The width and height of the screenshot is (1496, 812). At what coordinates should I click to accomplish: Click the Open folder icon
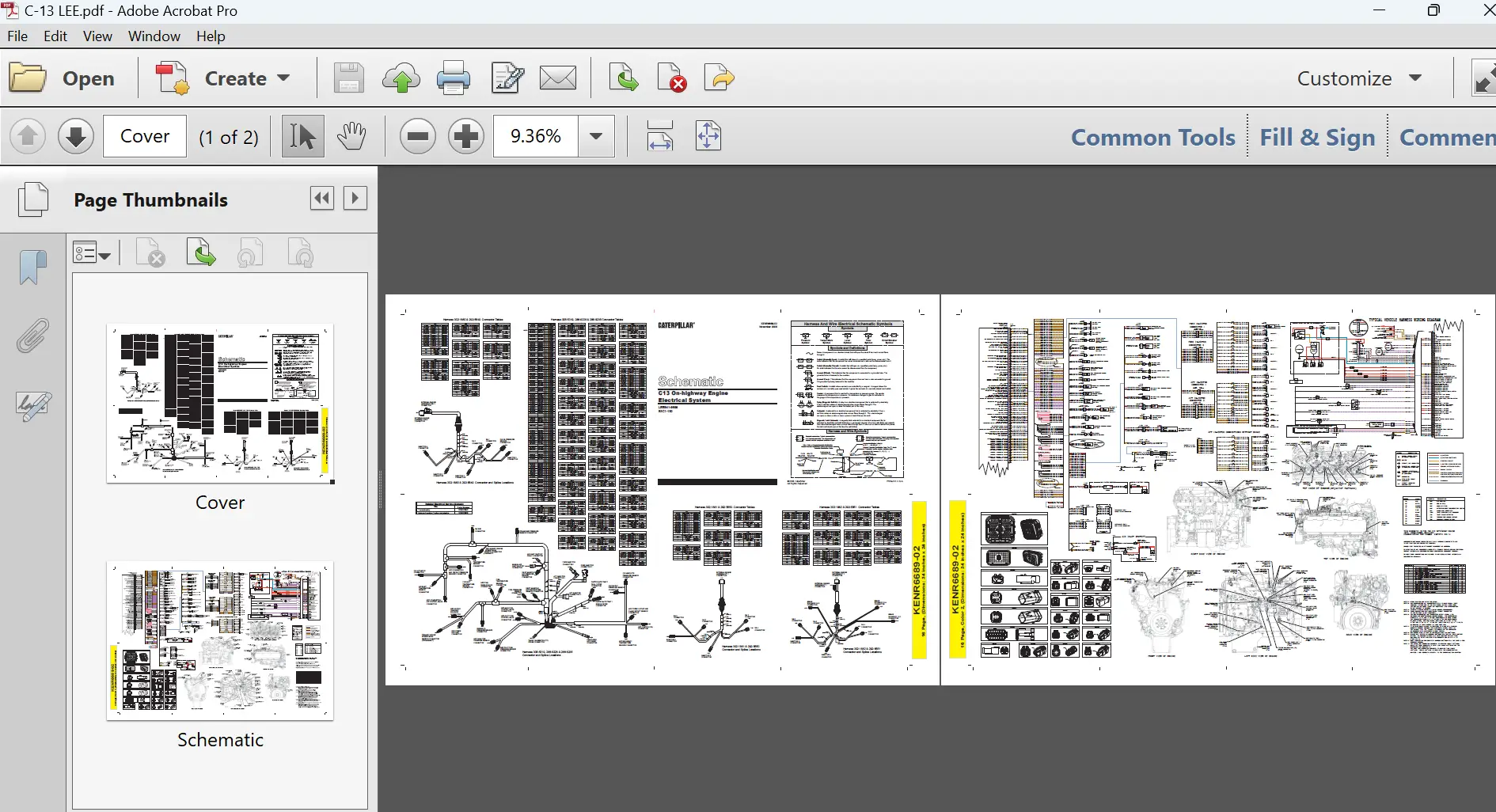pyautogui.click(x=28, y=78)
